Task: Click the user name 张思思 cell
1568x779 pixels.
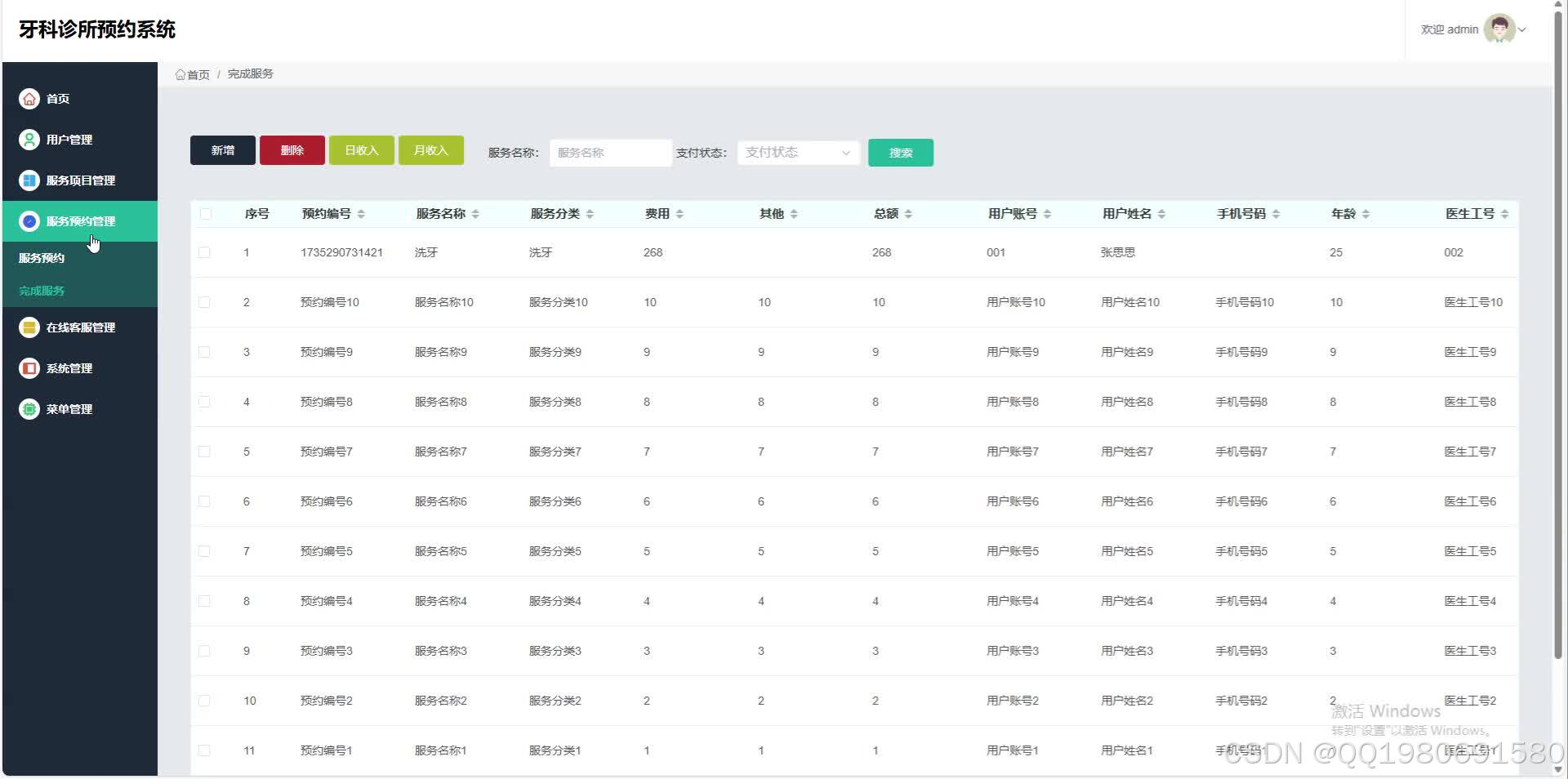Action: [x=1118, y=252]
